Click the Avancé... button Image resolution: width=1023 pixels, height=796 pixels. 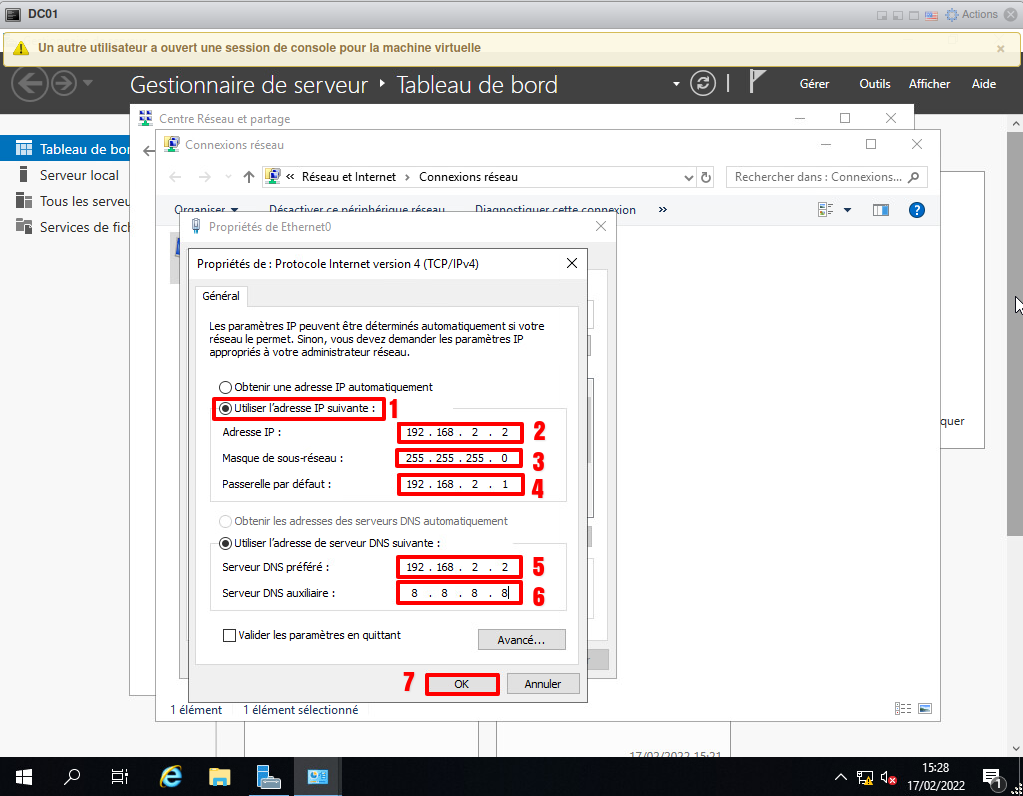[521, 640]
